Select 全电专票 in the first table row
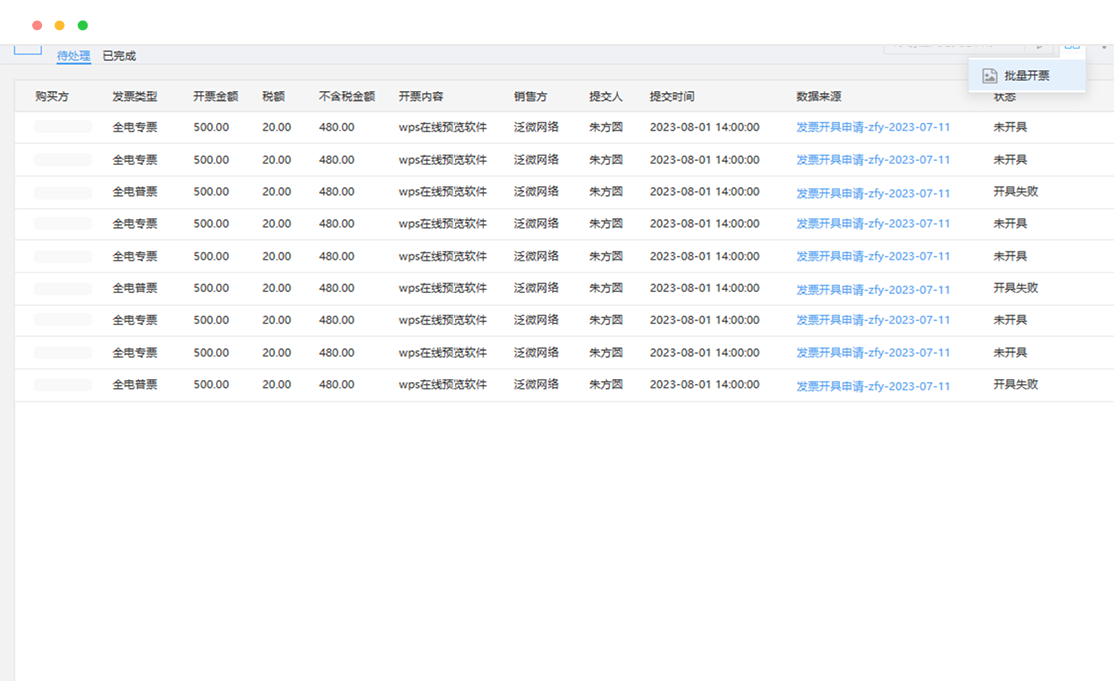Image resolution: width=1114 pixels, height=681 pixels. coord(134,127)
